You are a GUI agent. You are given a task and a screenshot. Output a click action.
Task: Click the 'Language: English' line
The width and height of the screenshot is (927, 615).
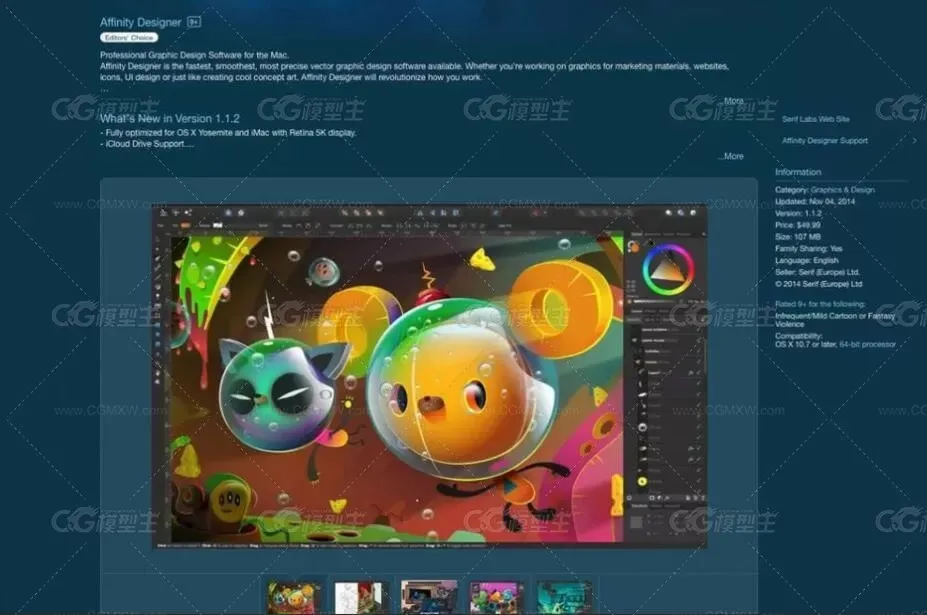pos(806,261)
